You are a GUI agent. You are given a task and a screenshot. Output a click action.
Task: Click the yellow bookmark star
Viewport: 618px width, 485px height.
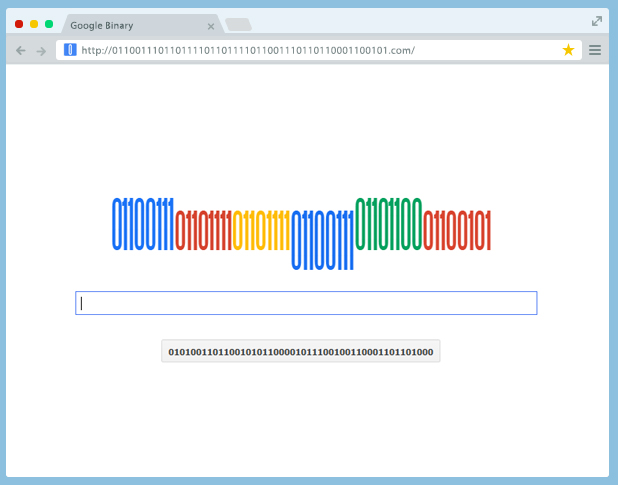point(568,50)
